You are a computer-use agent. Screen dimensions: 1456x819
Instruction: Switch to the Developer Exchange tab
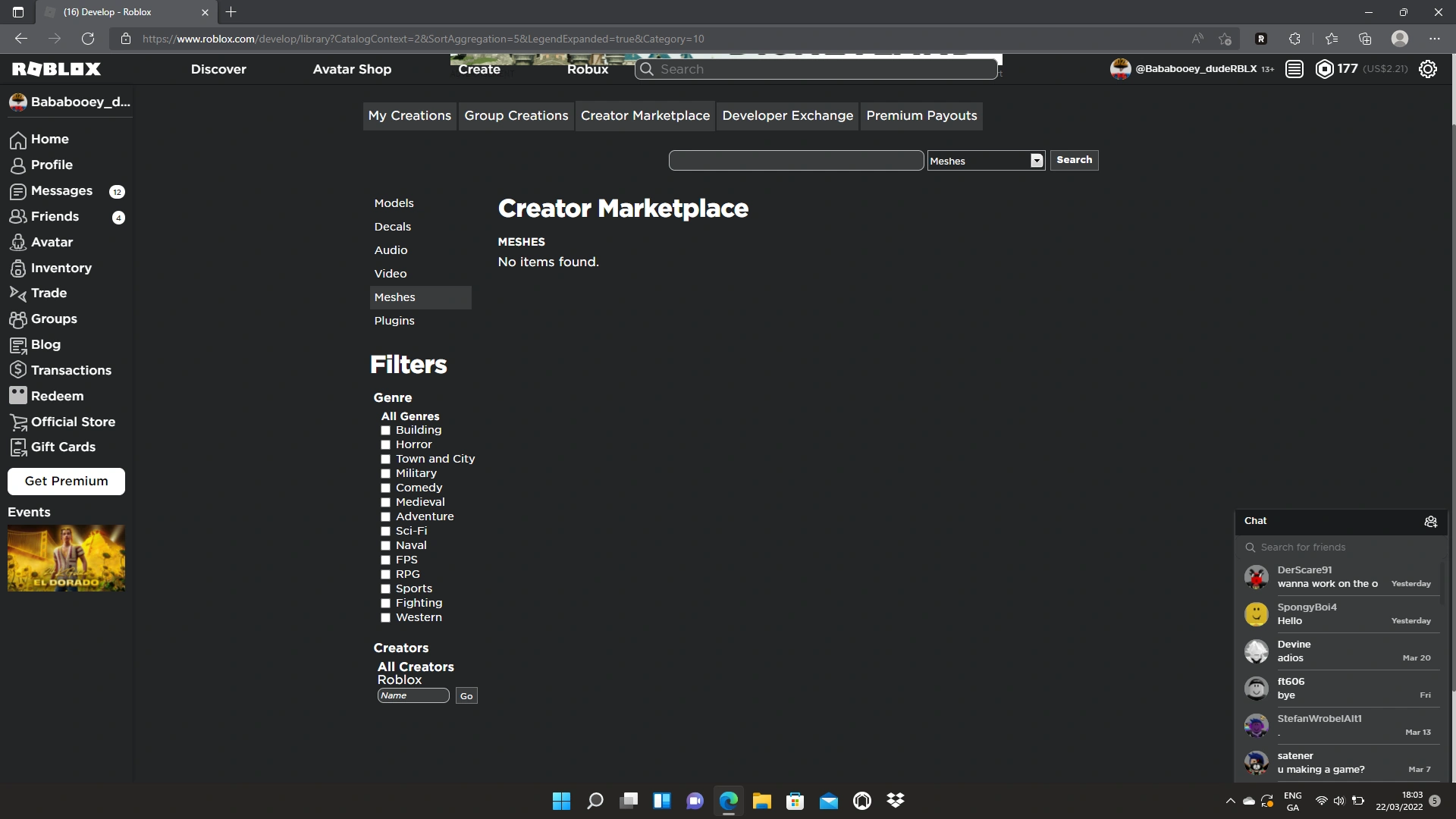tap(787, 116)
